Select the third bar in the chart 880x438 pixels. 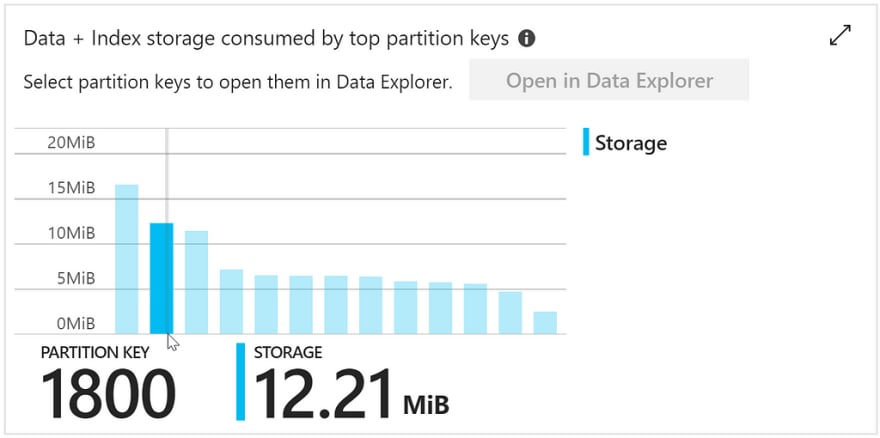point(196,282)
